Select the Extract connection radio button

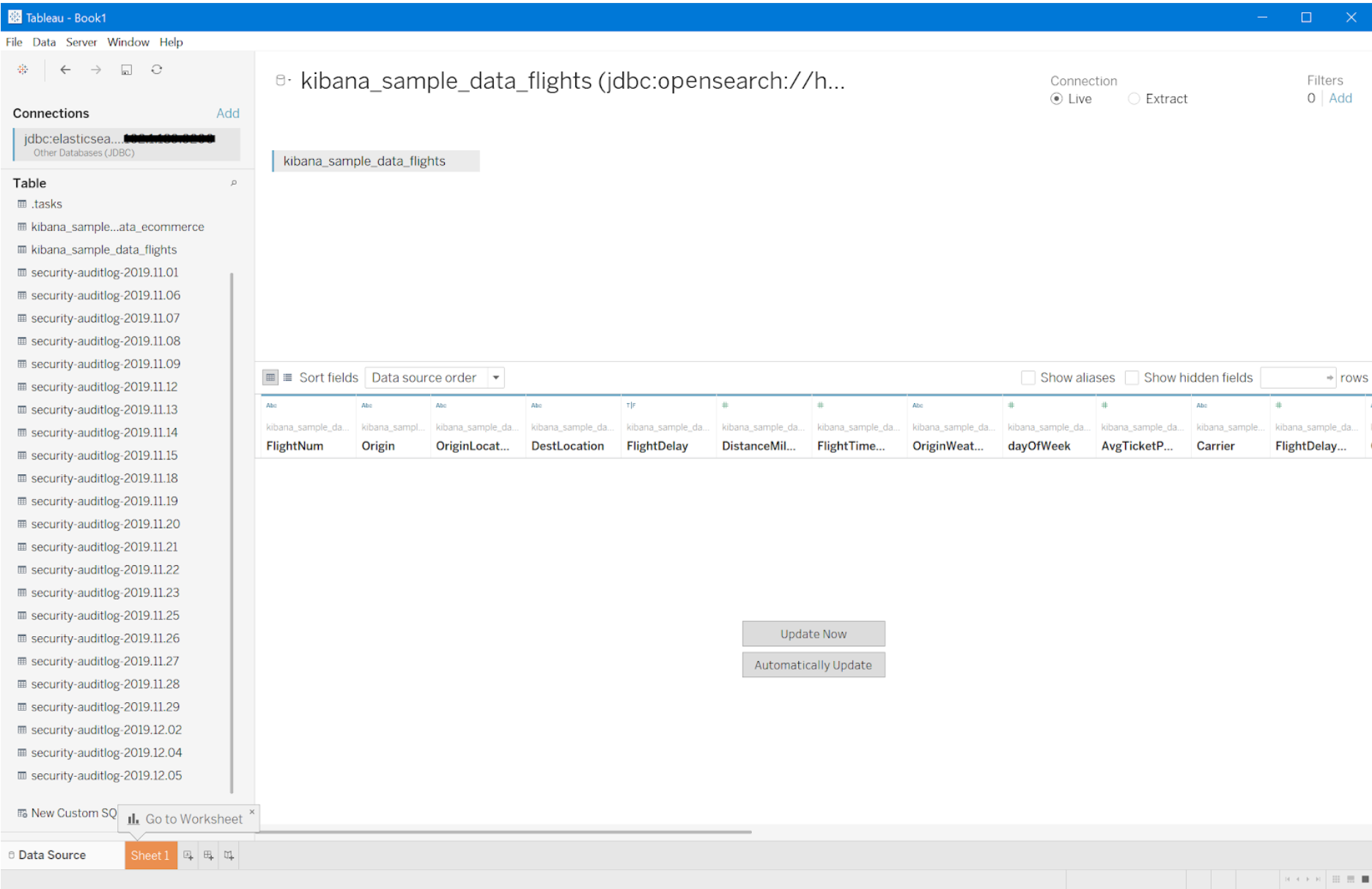[x=1134, y=99]
